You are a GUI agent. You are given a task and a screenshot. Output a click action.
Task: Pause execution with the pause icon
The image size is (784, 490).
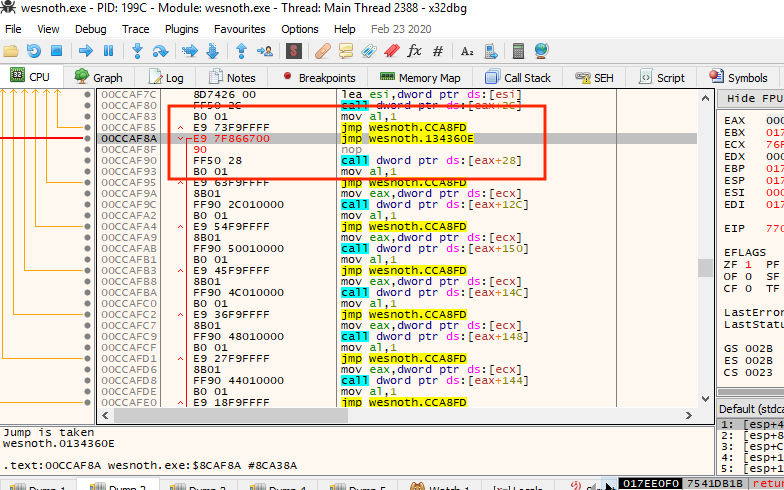[108, 50]
